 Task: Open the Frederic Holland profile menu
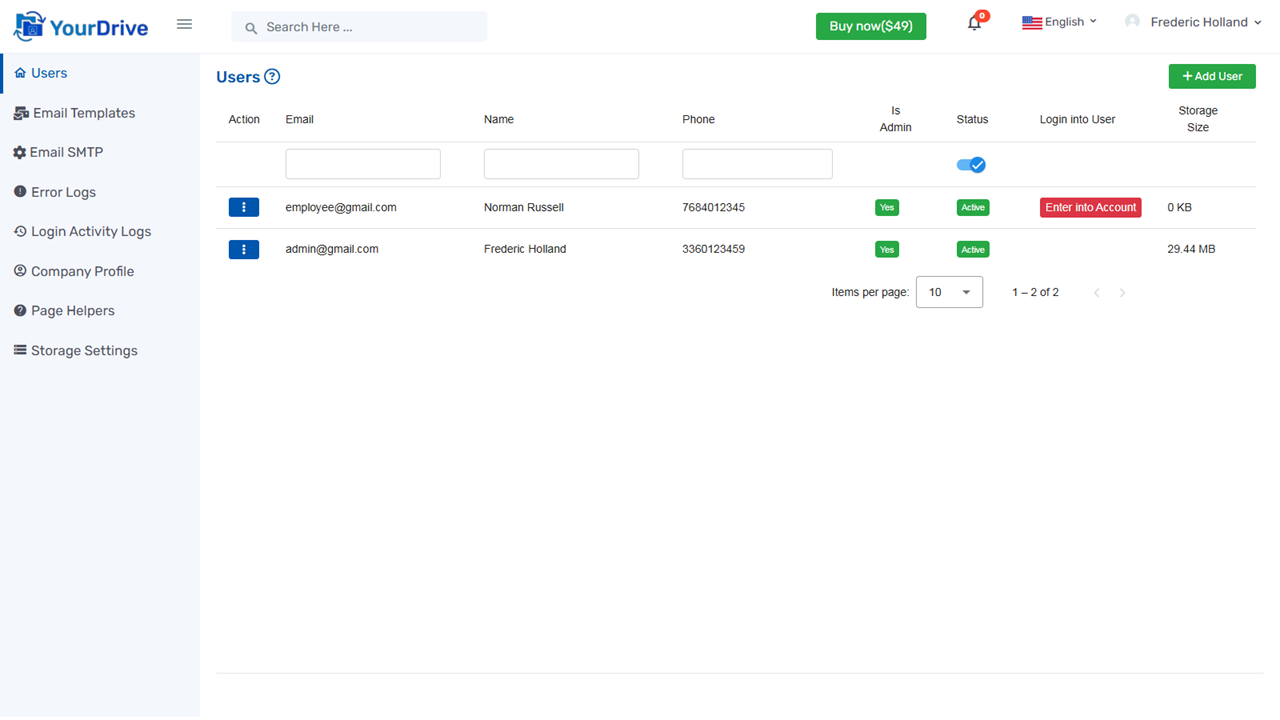coord(1193,21)
